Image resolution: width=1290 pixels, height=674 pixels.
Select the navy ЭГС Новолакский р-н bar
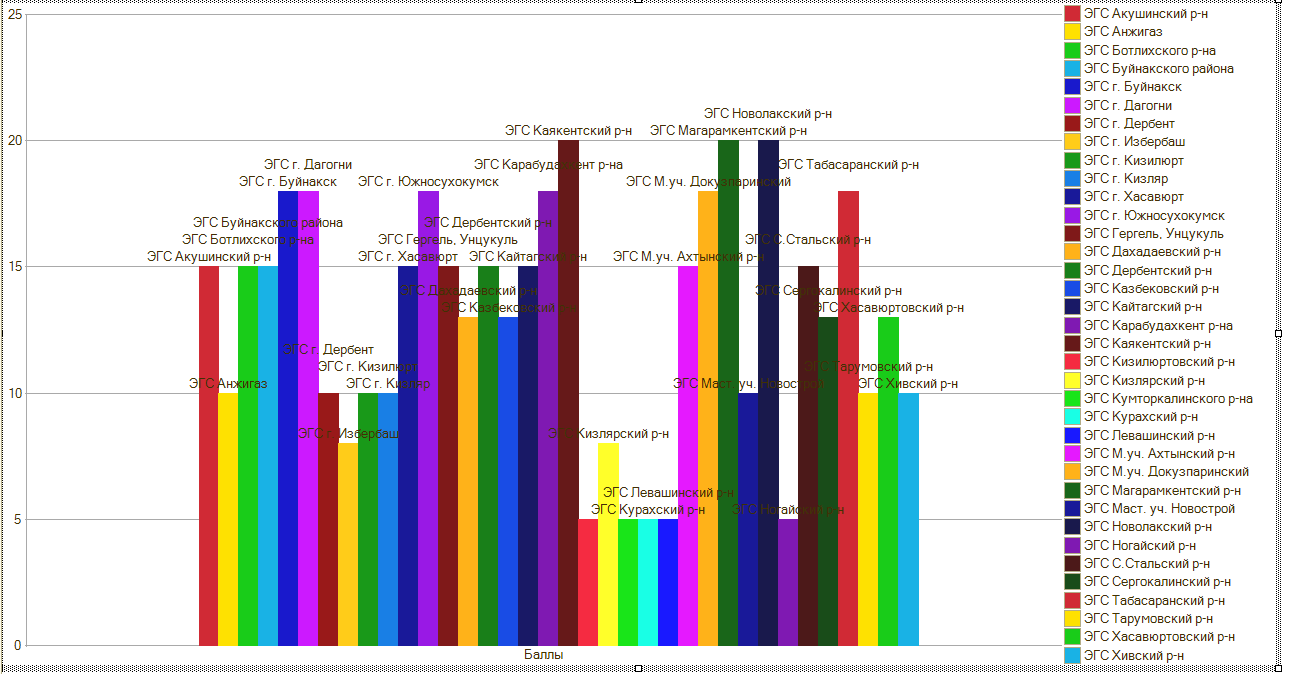click(768, 400)
